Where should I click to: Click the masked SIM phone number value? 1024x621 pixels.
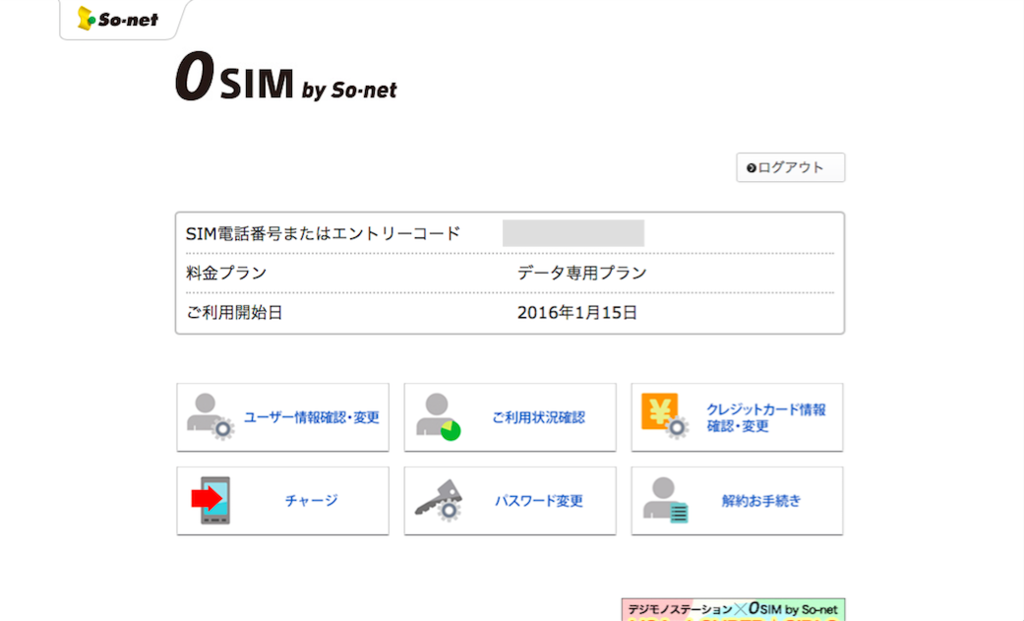tap(573, 233)
